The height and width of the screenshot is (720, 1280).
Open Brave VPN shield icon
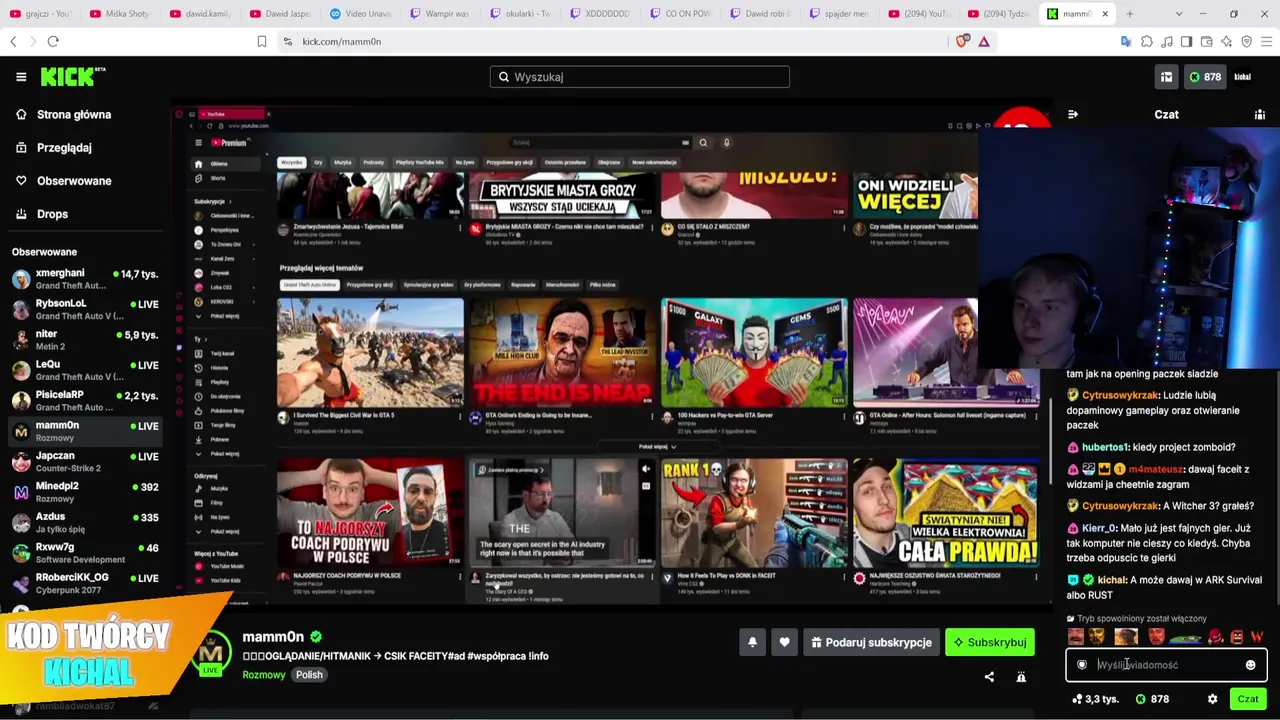[1246, 41]
